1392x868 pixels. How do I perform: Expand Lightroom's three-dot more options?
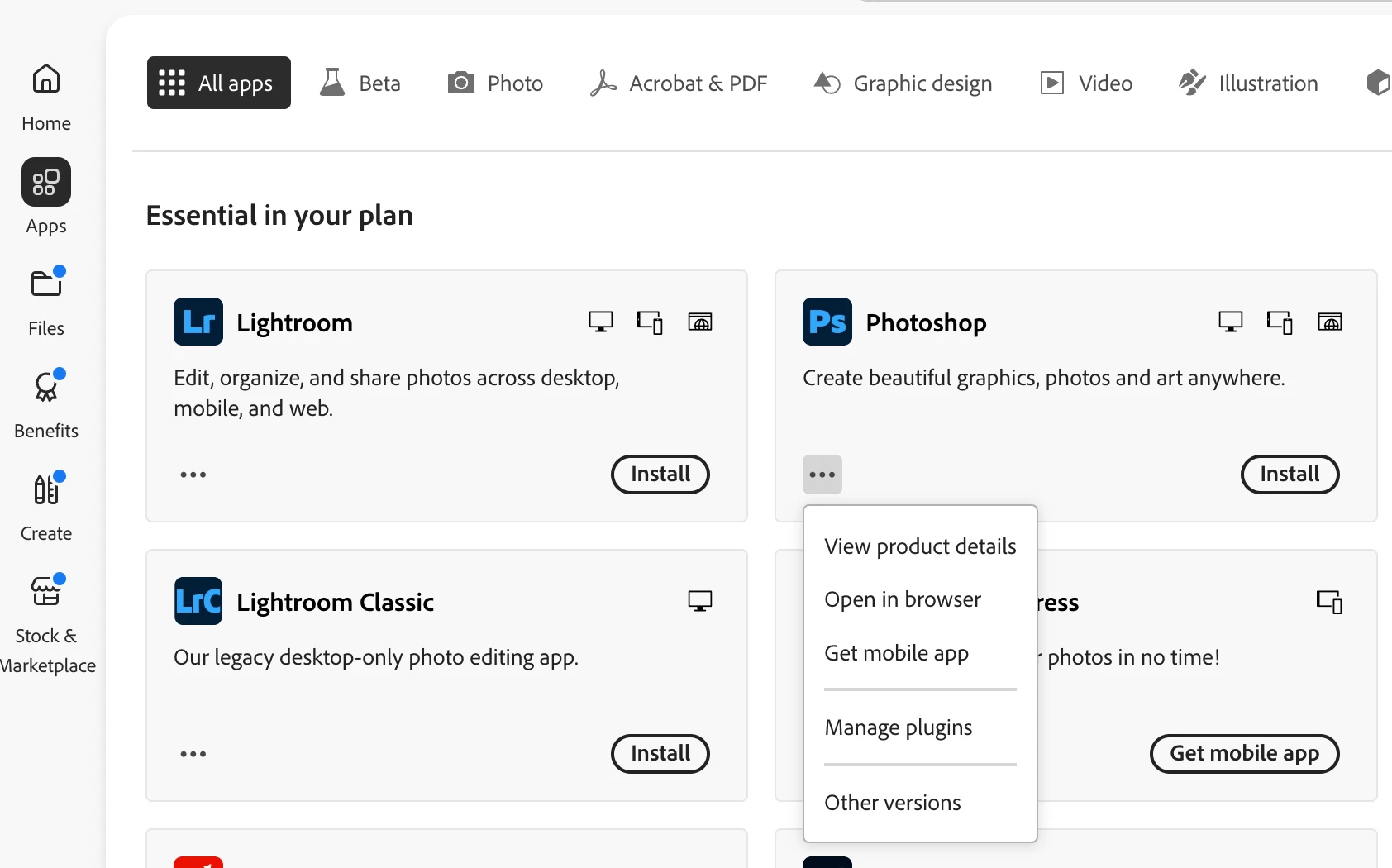[193, 475]
